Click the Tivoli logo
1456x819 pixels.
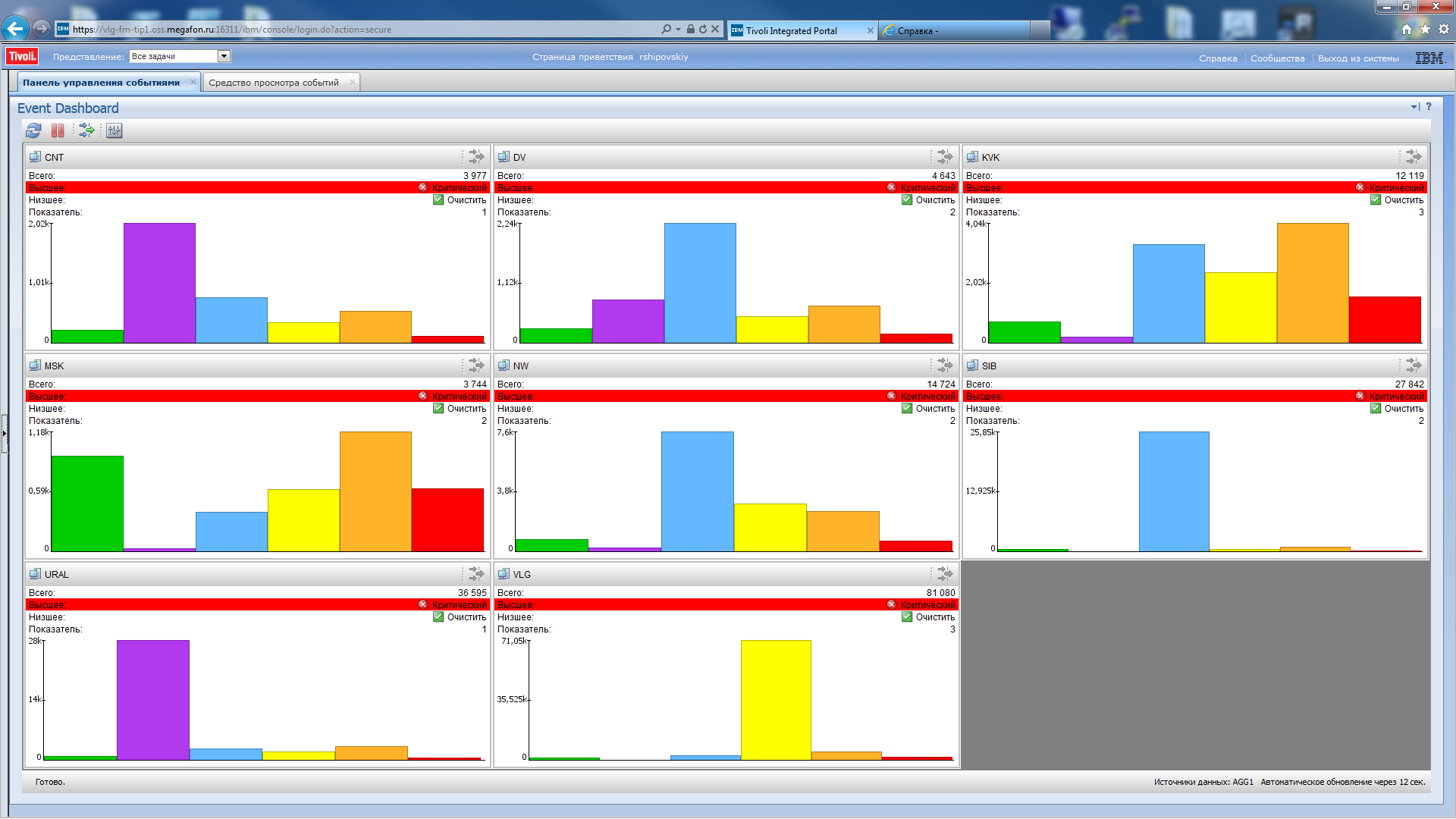point(22,56)
